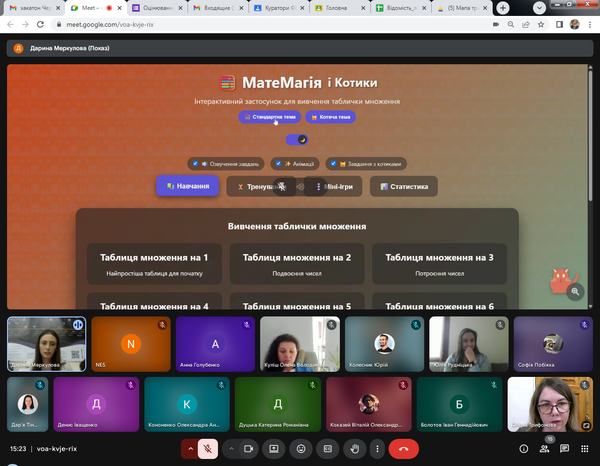Viewport: 600px width, 466px height.
Task: Select the Навчання tab
Action: point(187,186)
